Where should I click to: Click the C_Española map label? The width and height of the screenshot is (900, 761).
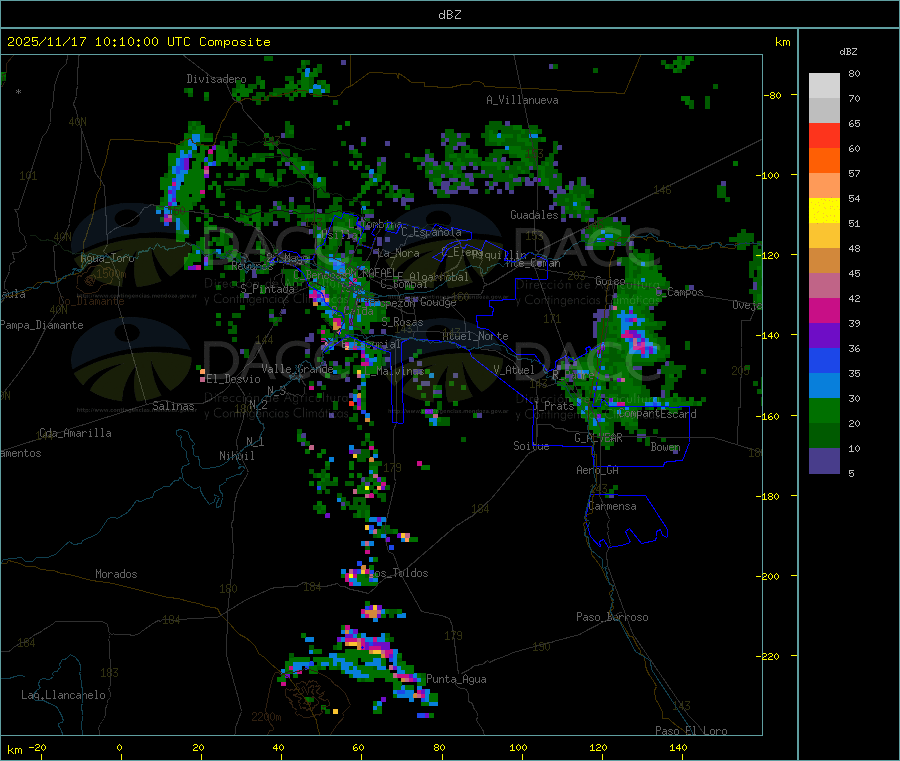tap(432, 232)
